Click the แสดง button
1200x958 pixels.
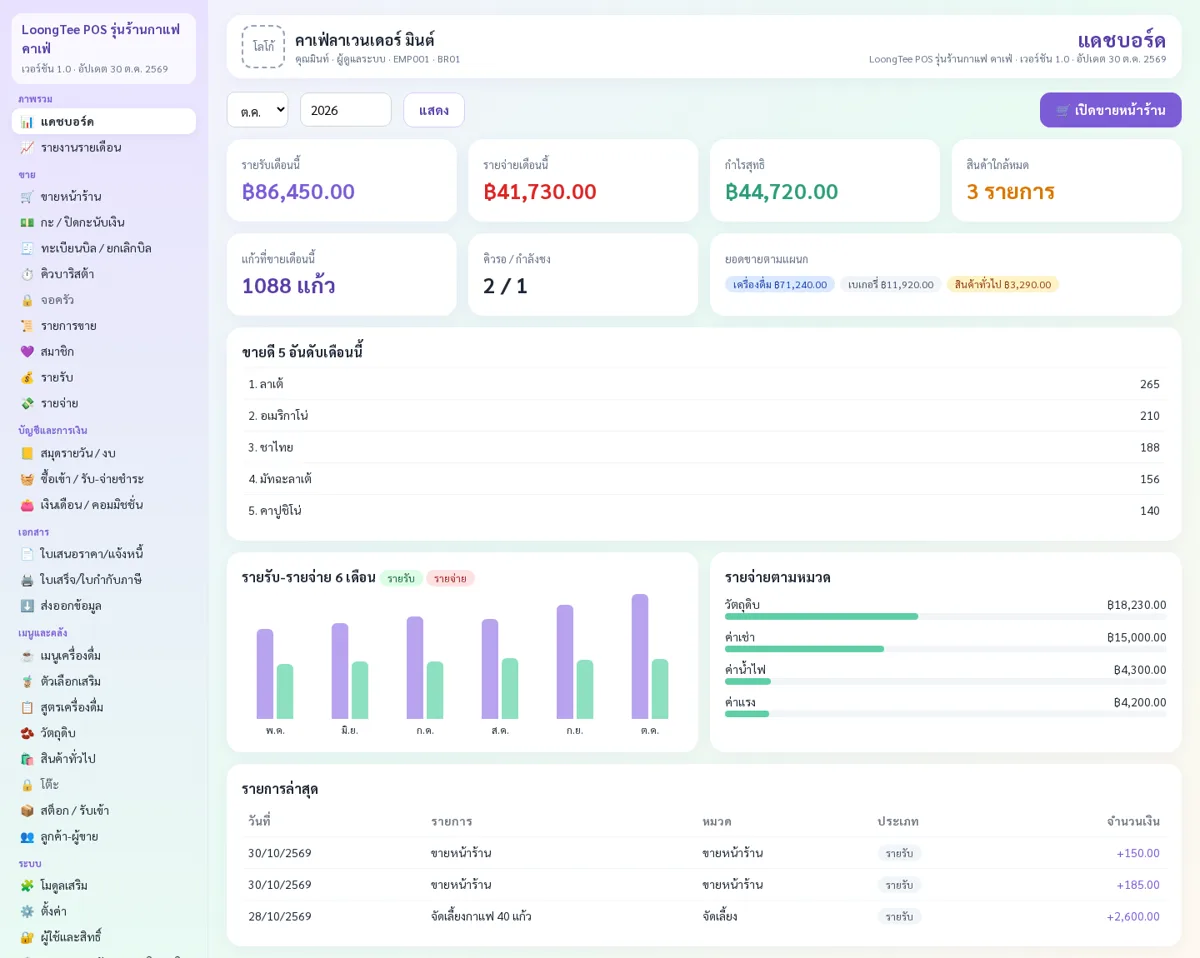[434, 110]
